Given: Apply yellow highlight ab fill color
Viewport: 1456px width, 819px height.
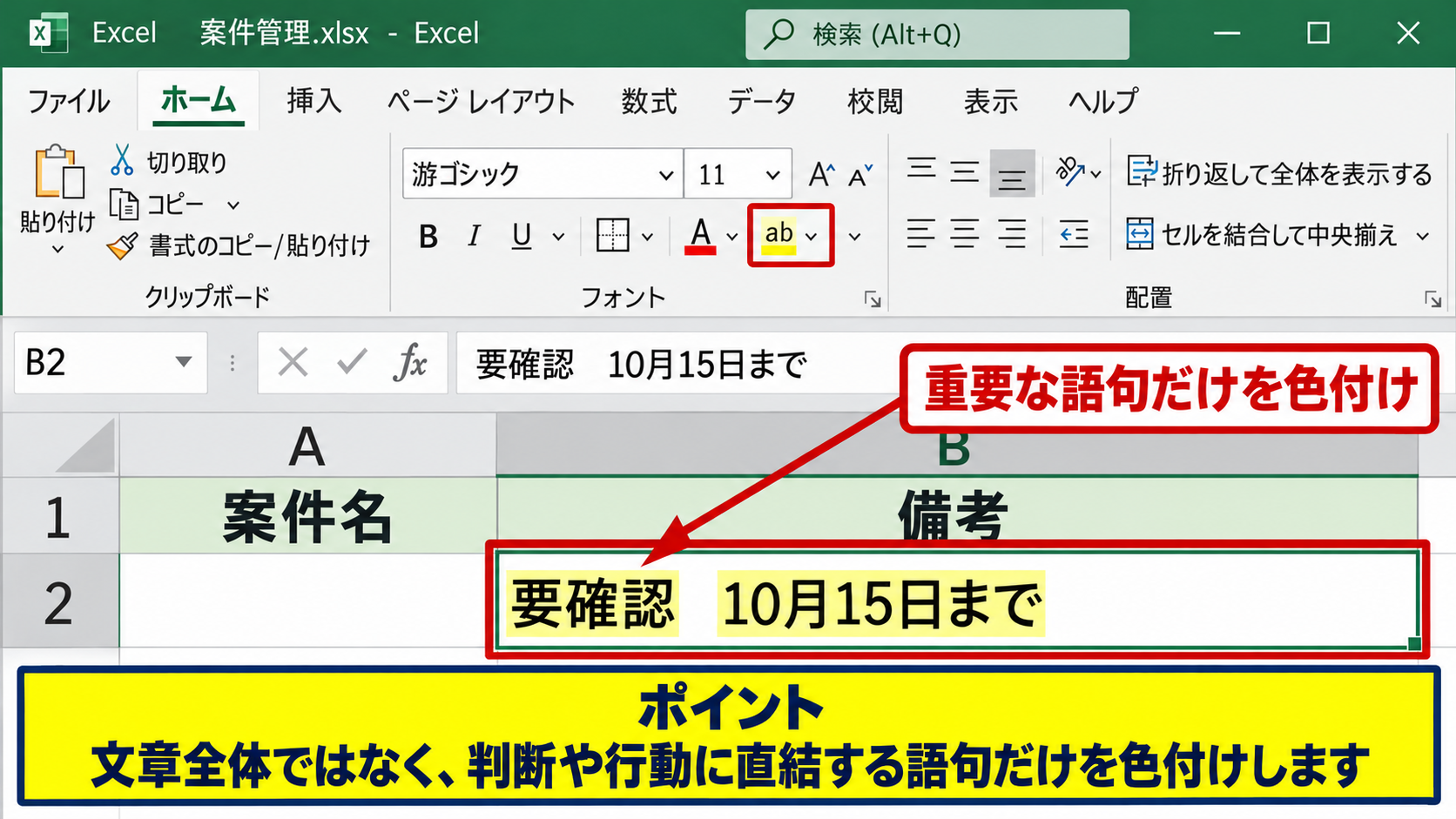Looking at the screenshot, I should coord(779,235).
